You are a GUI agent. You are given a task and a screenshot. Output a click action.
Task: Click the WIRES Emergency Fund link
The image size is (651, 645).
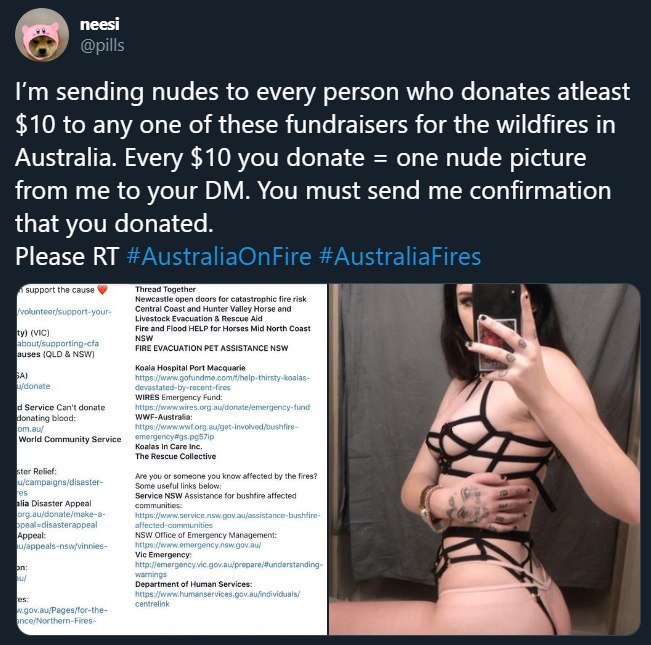(x=222, y=407)
